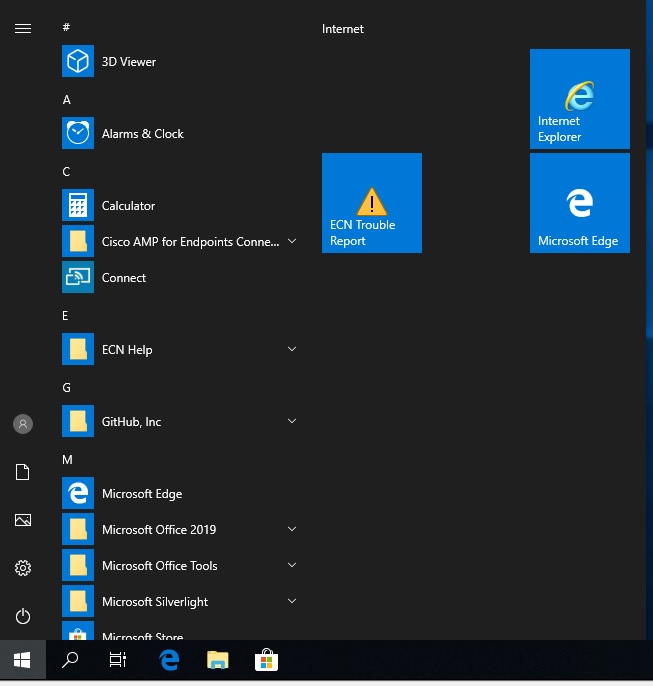Open File Explorer from the taskbar
Viewport: 653px width, 686px height.
[x=218, y=660]
